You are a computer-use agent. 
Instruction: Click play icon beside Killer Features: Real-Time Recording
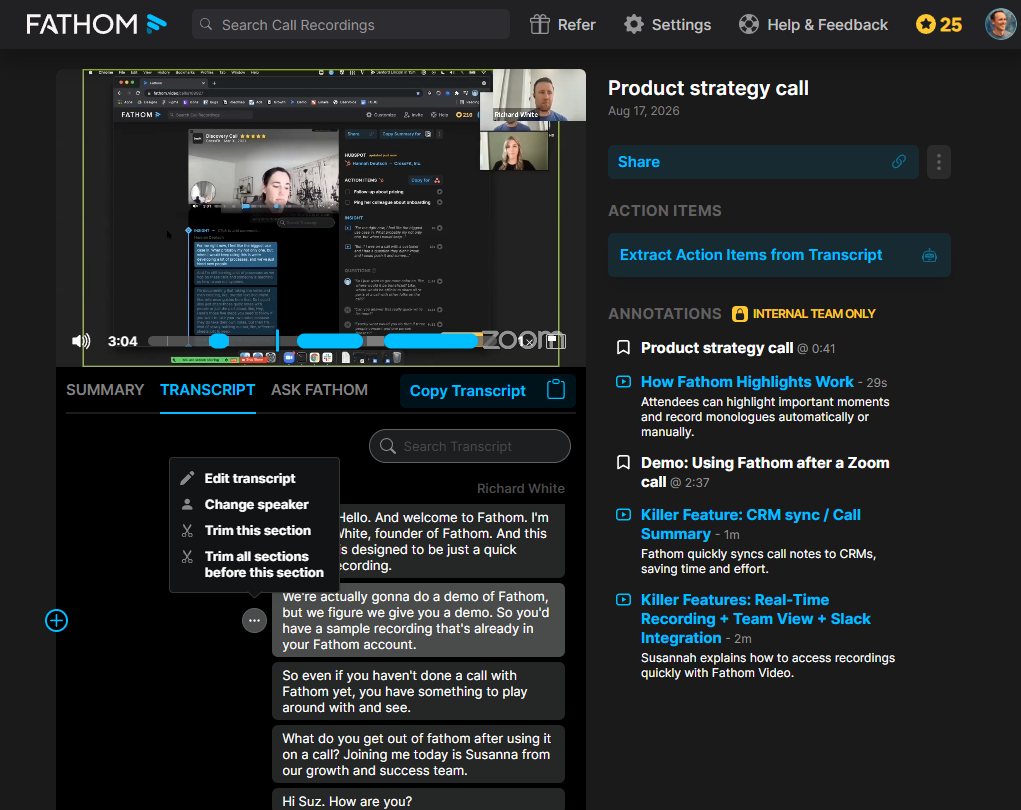pos(623,599)
